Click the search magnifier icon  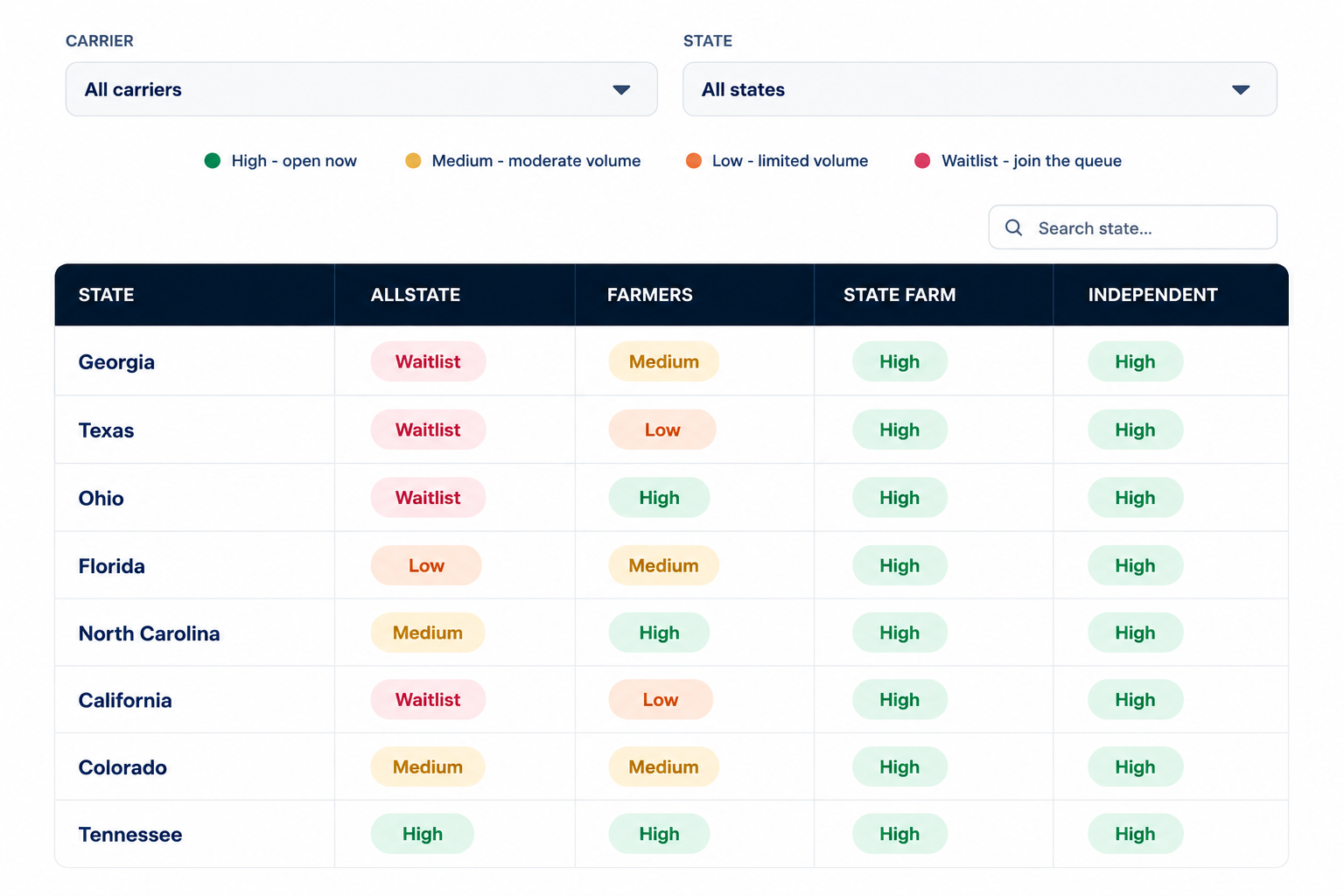pos(1013,227)
